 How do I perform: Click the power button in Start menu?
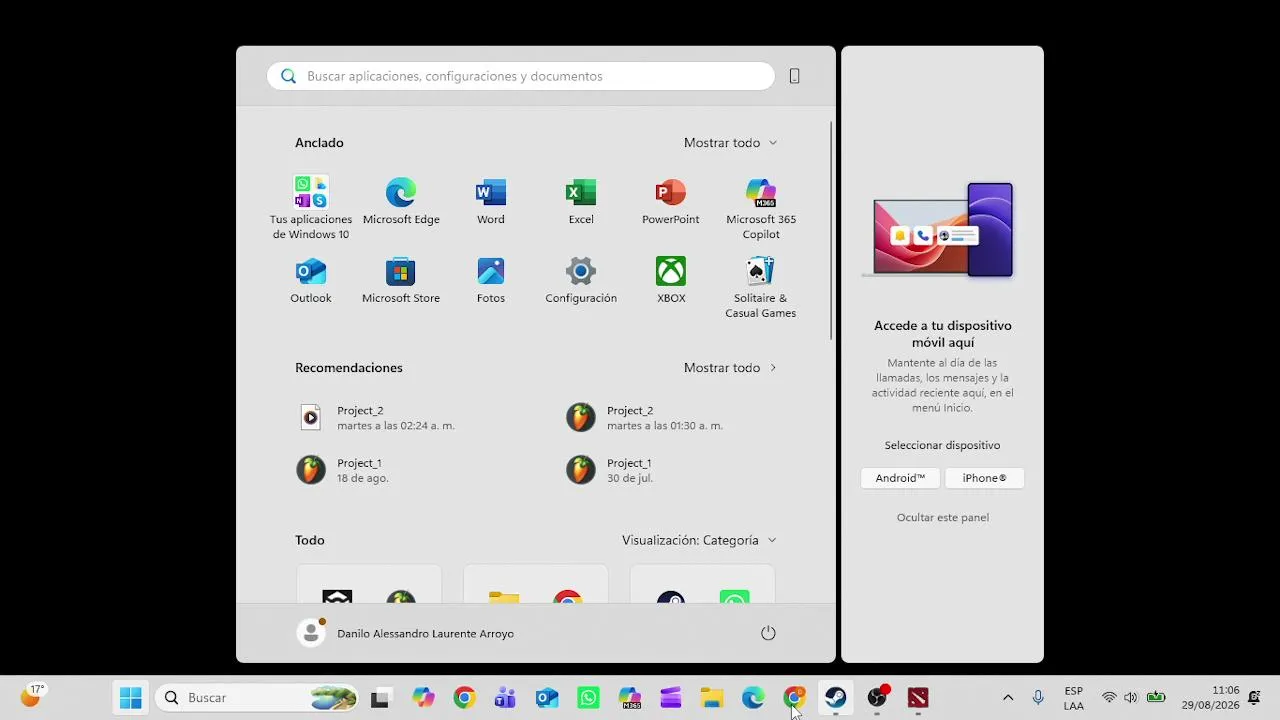[768, 633]
